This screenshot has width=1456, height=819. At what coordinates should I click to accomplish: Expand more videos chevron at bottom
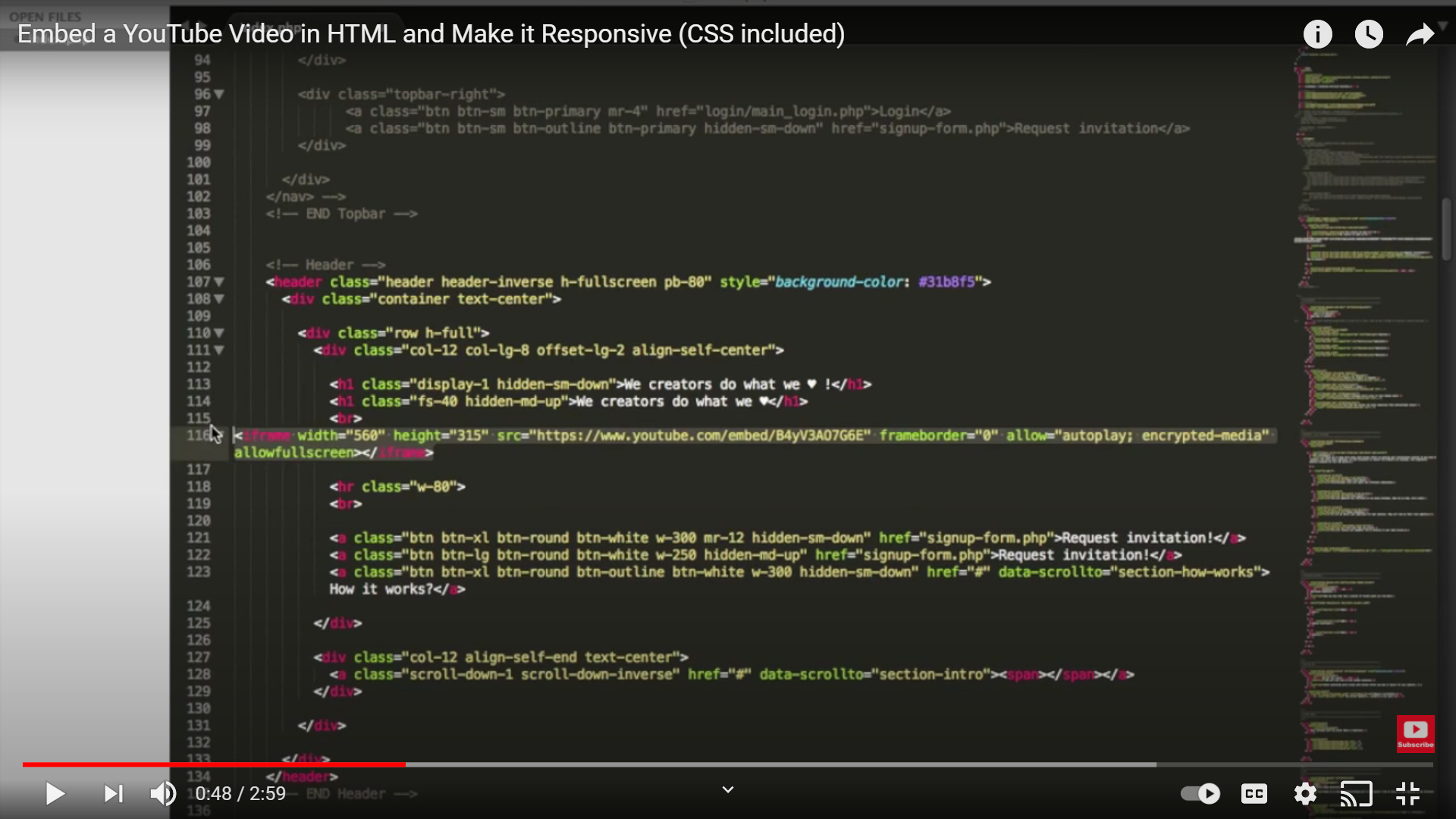(728, 789)
